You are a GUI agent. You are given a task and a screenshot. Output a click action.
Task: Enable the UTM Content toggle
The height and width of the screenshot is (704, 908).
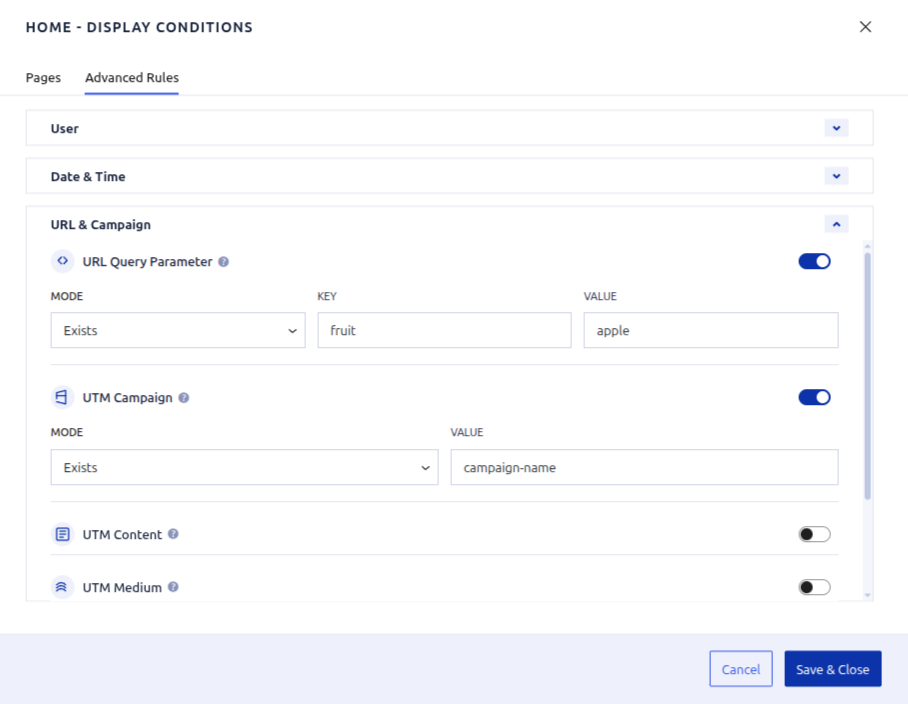pos(814,534)
